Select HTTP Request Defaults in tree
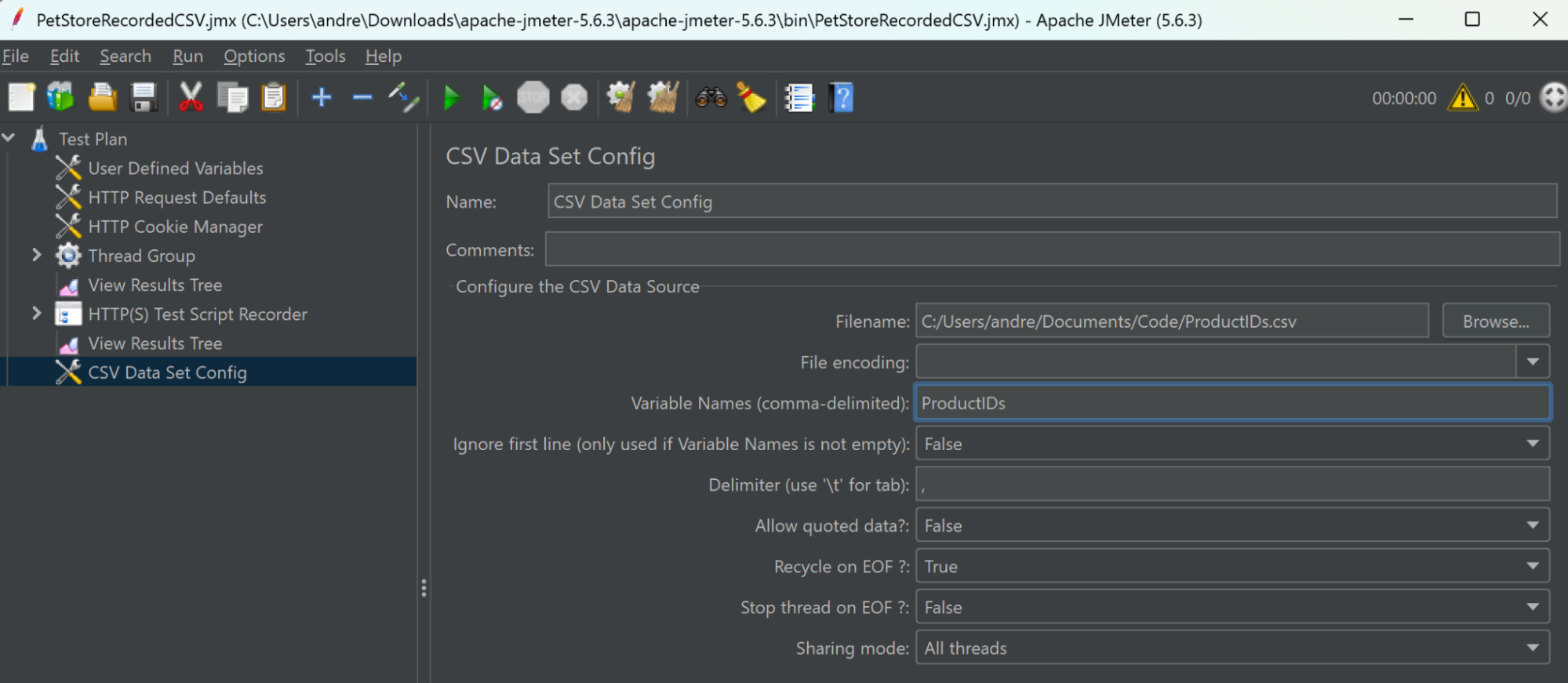 [177, 197]
